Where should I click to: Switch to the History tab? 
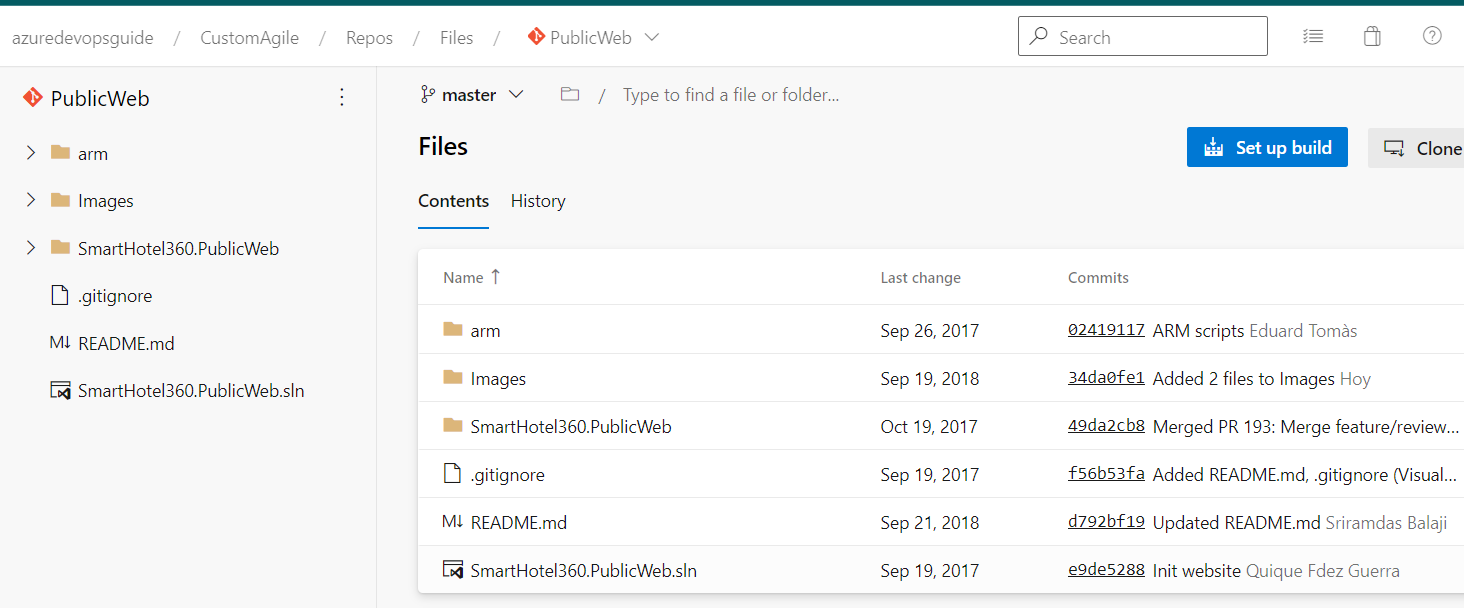click(x=538, y=201)
